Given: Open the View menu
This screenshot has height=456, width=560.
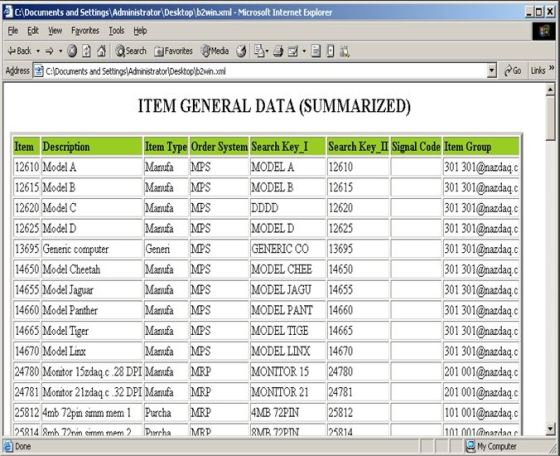Looking at the screenshot, I should coord(55,31).
